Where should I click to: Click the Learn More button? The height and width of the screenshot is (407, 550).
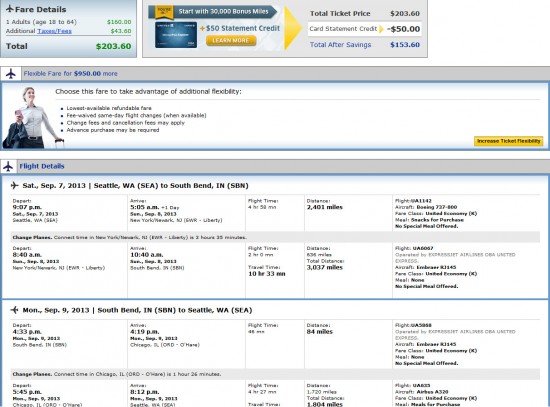[x=231, y=40]
